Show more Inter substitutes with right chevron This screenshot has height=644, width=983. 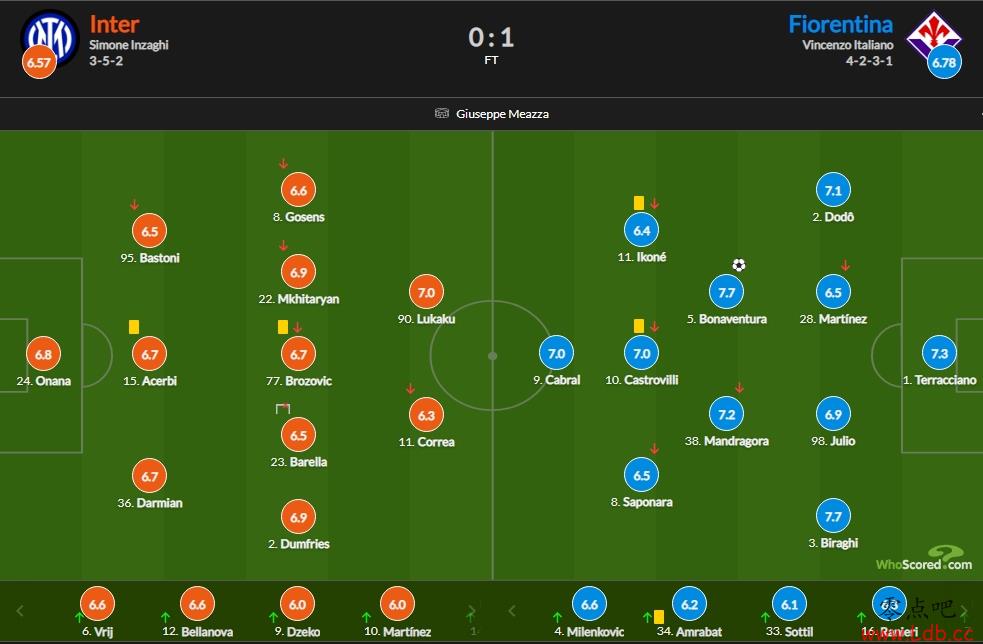pos(471,610)
